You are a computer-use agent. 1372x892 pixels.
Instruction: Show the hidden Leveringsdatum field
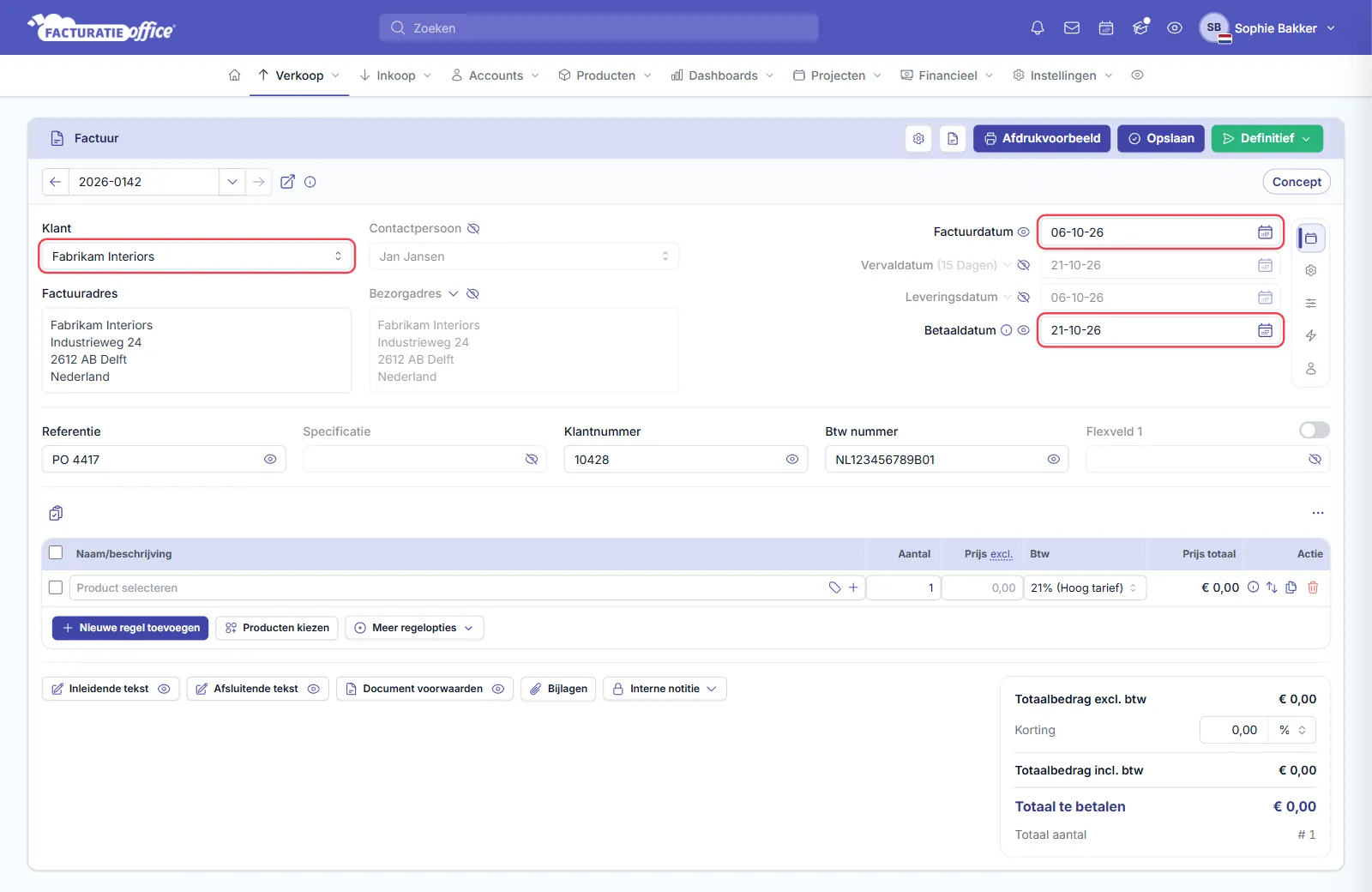point(1023,298)
